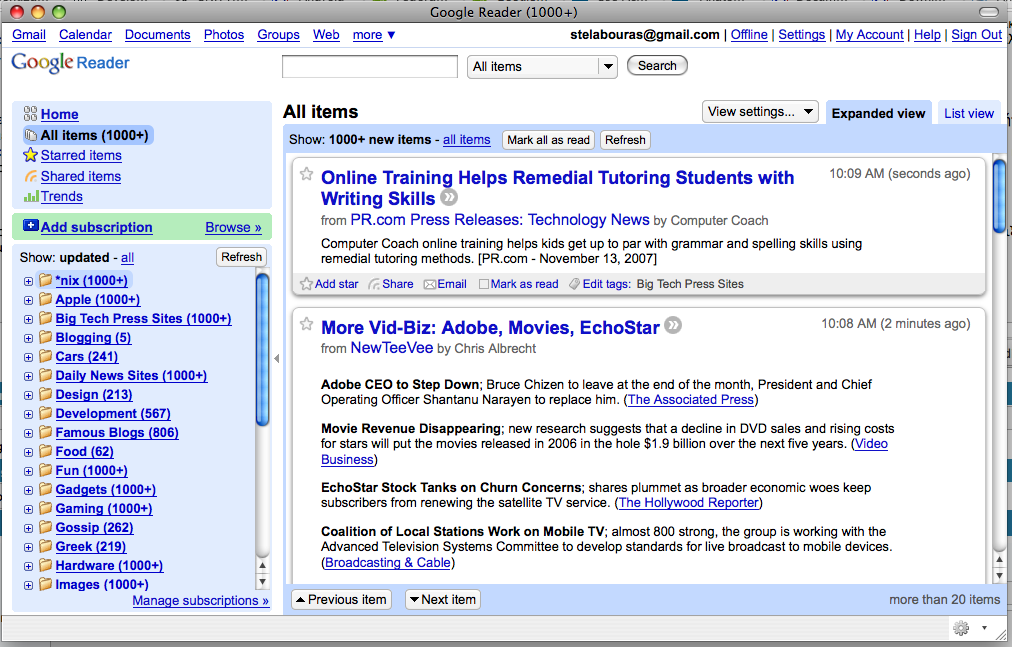Image resolution: width=1012 pixels, height=647 pixels.
Task: Star the Online Training article title
Action: pos(307,174)
